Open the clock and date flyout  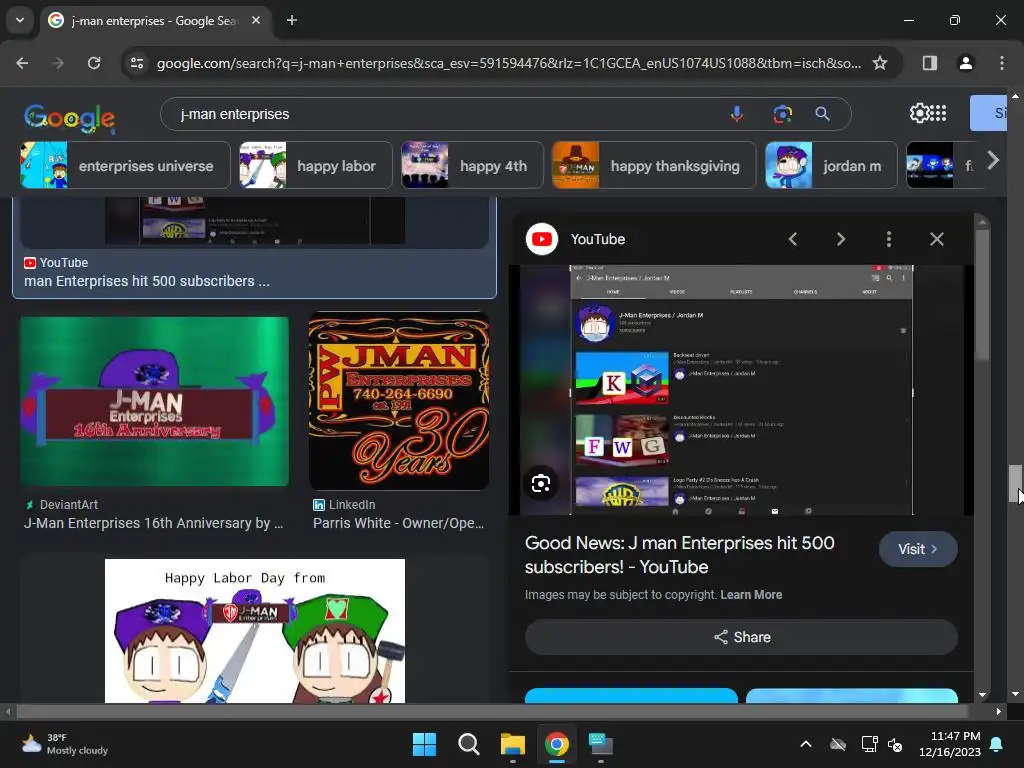[x=949, y=744]
